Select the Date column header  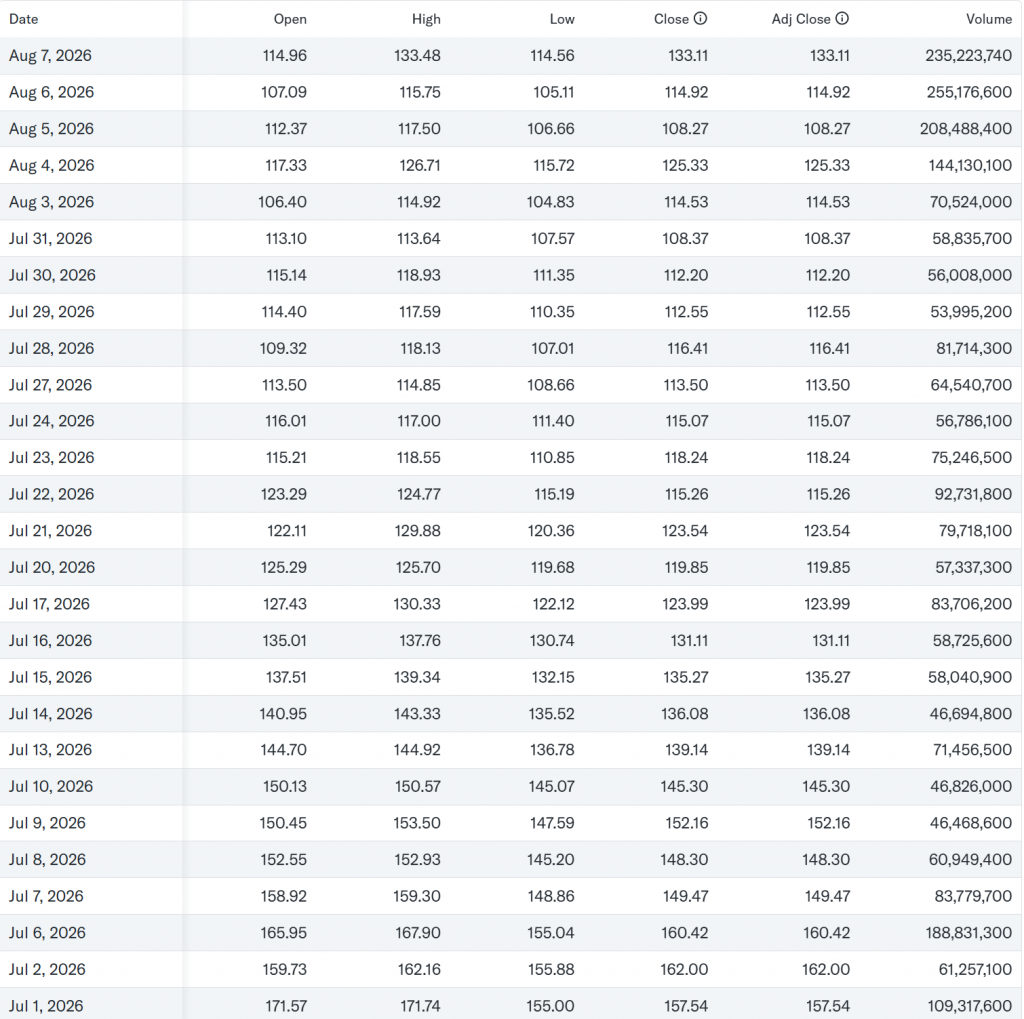[x=24, y=19]
